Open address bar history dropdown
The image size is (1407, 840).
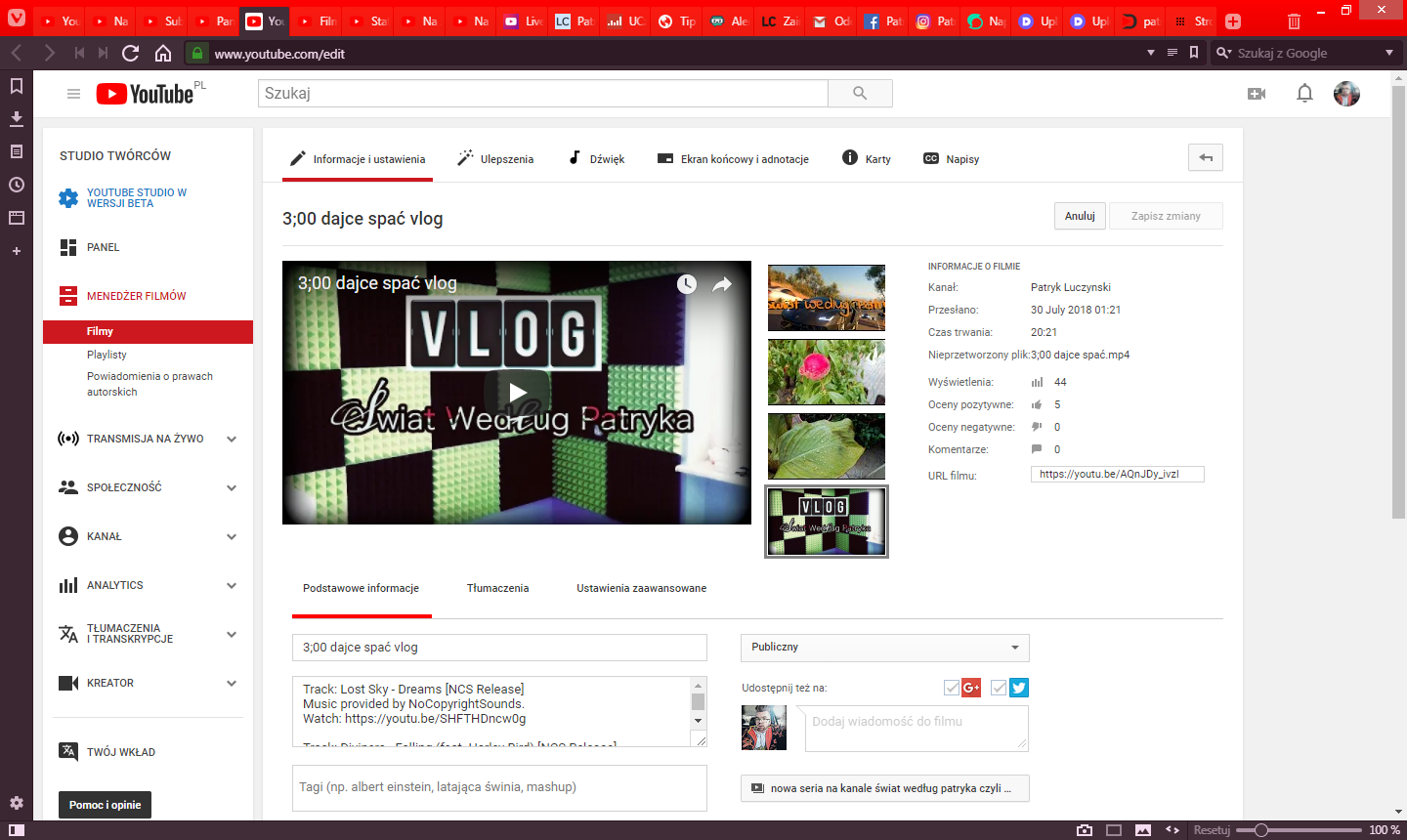(x=1151, y=53)
